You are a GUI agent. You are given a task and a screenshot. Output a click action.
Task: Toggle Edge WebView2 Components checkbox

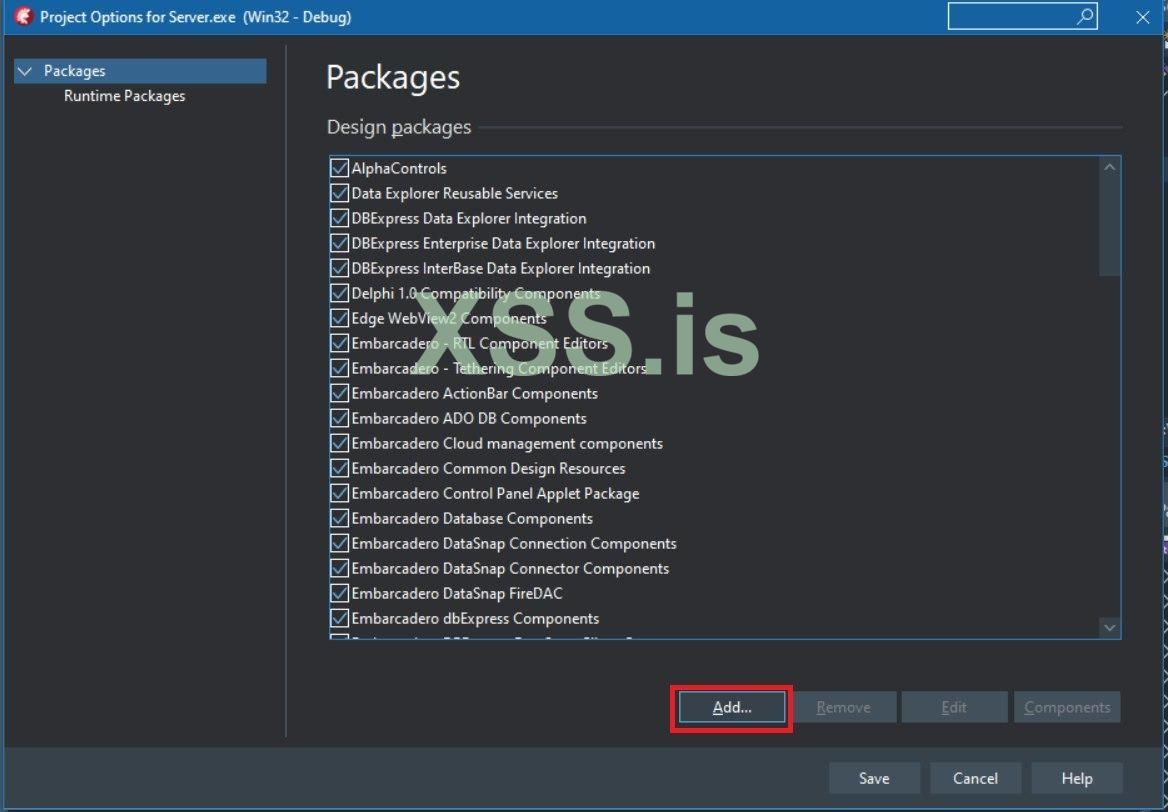click(339, 318)
